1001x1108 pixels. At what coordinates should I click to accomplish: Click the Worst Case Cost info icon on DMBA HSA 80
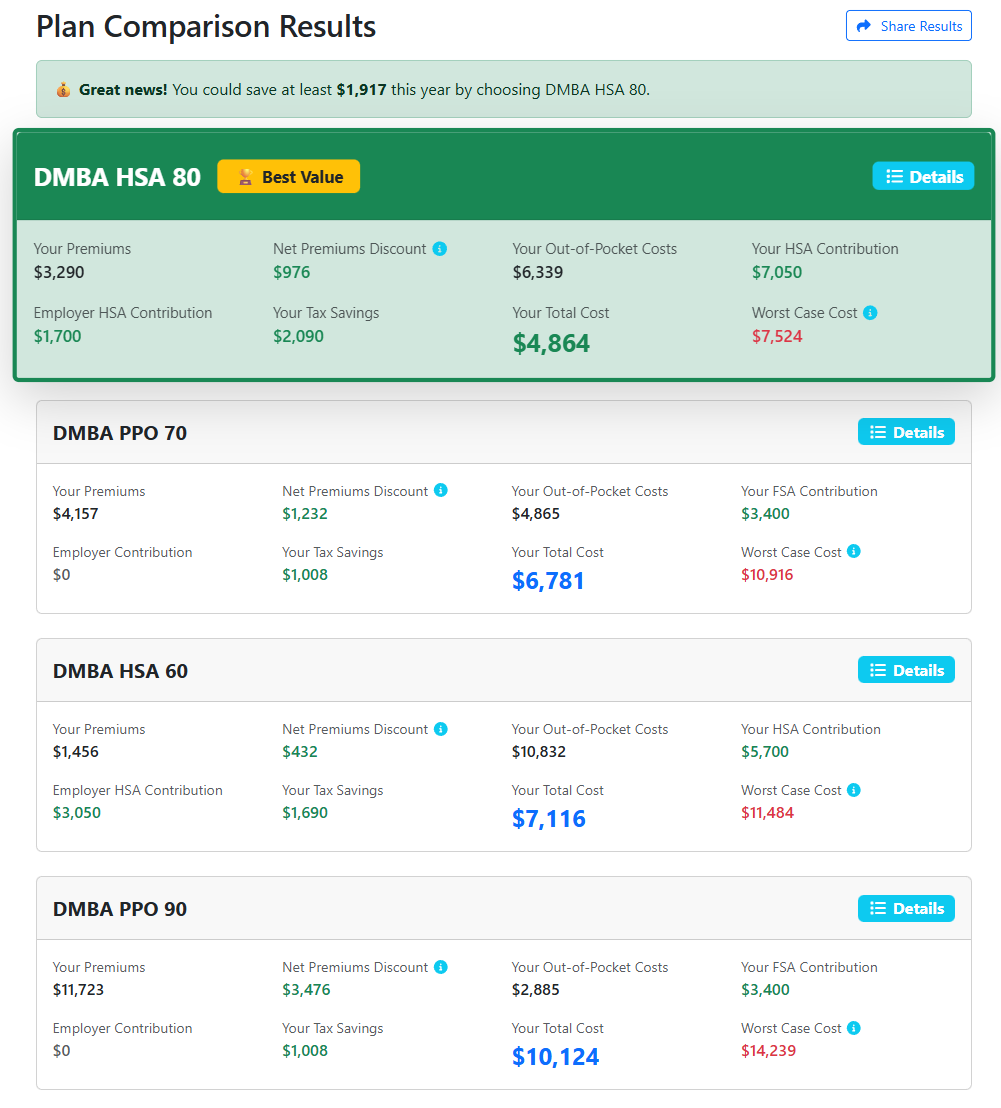[x=871, y=312]
